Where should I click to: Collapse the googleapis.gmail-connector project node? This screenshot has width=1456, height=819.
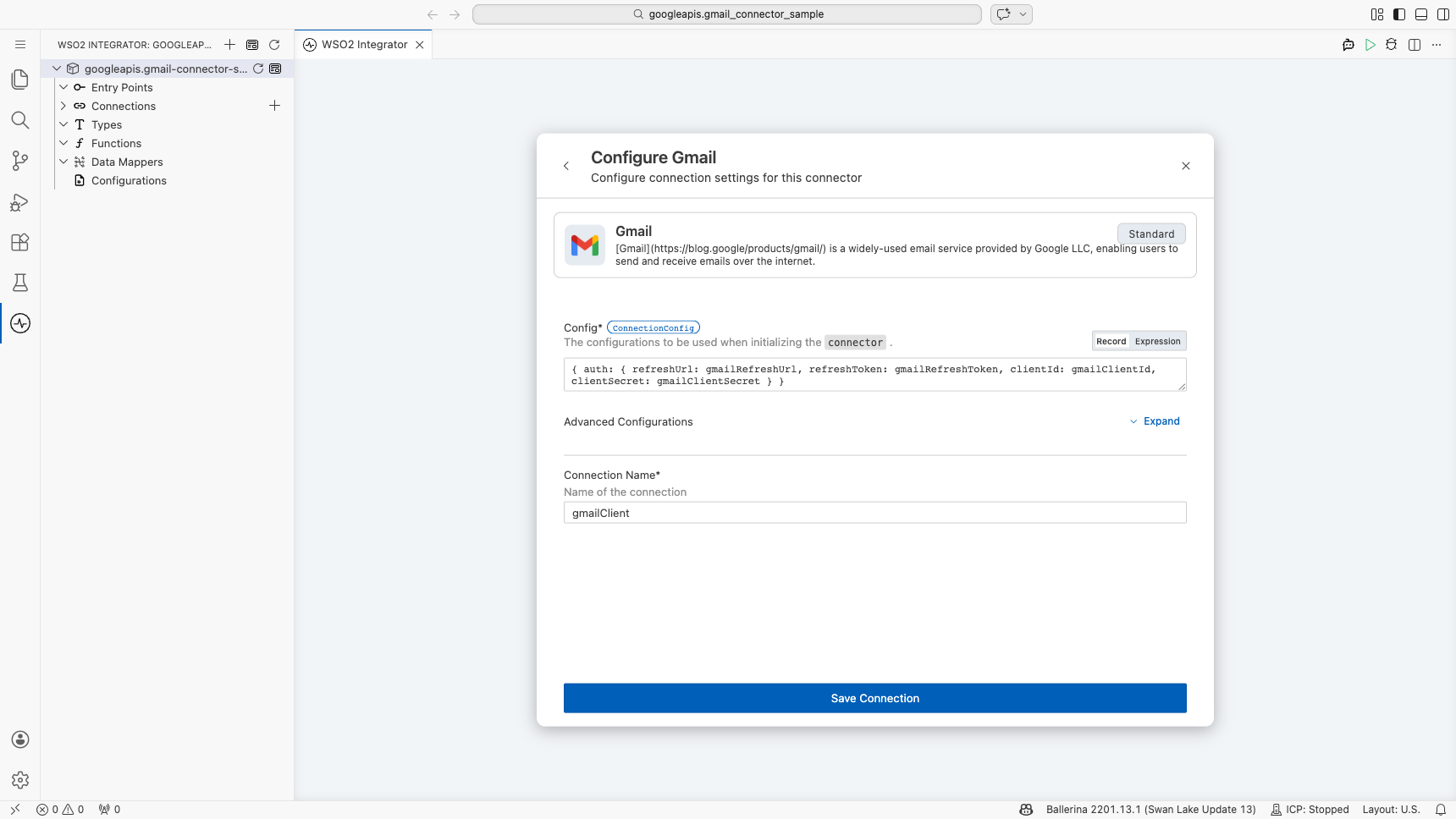point(57,69)
